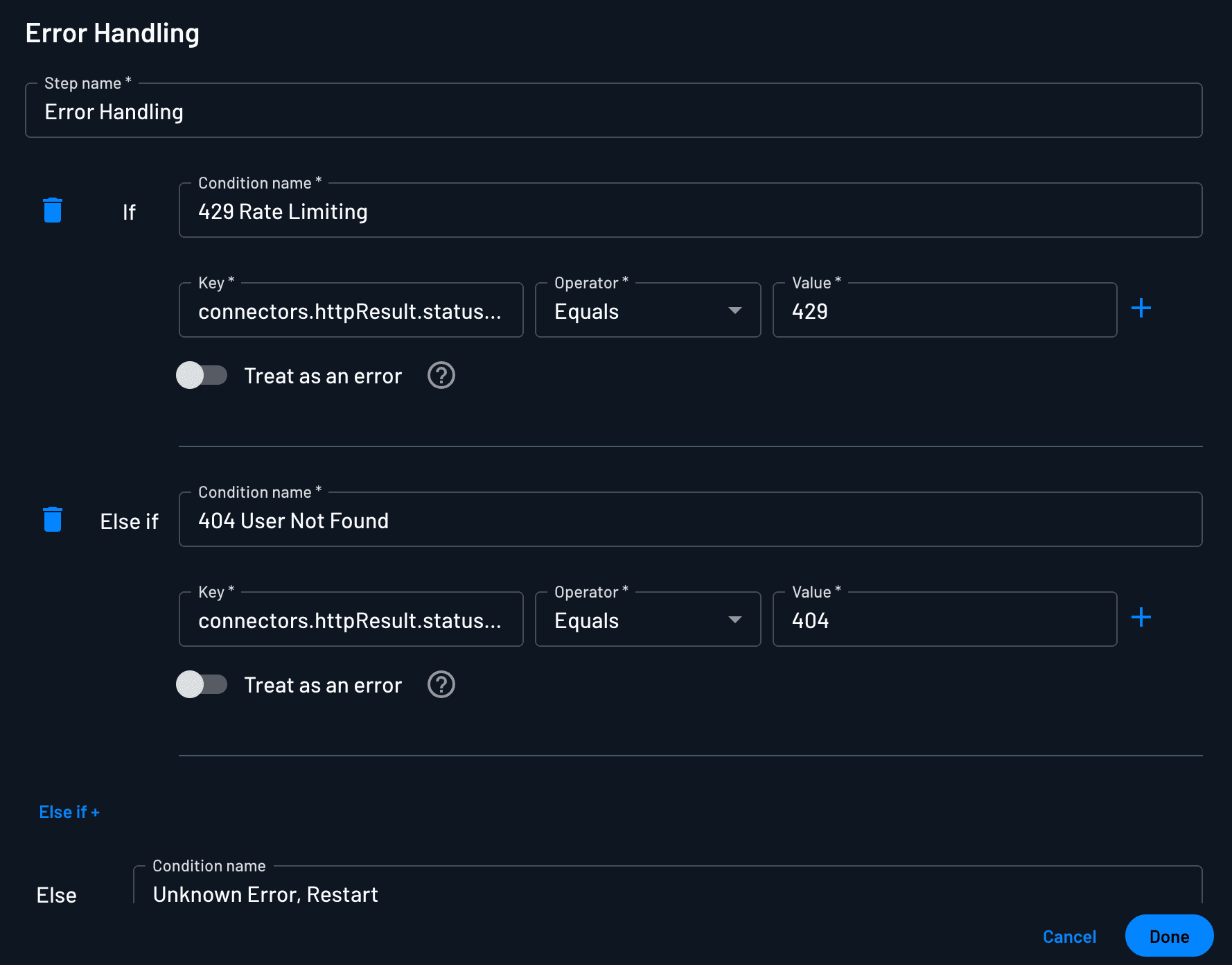Add a rule to the 429 condition with plus icon
Screen dimensions: 1232x965
(1141, 308)
